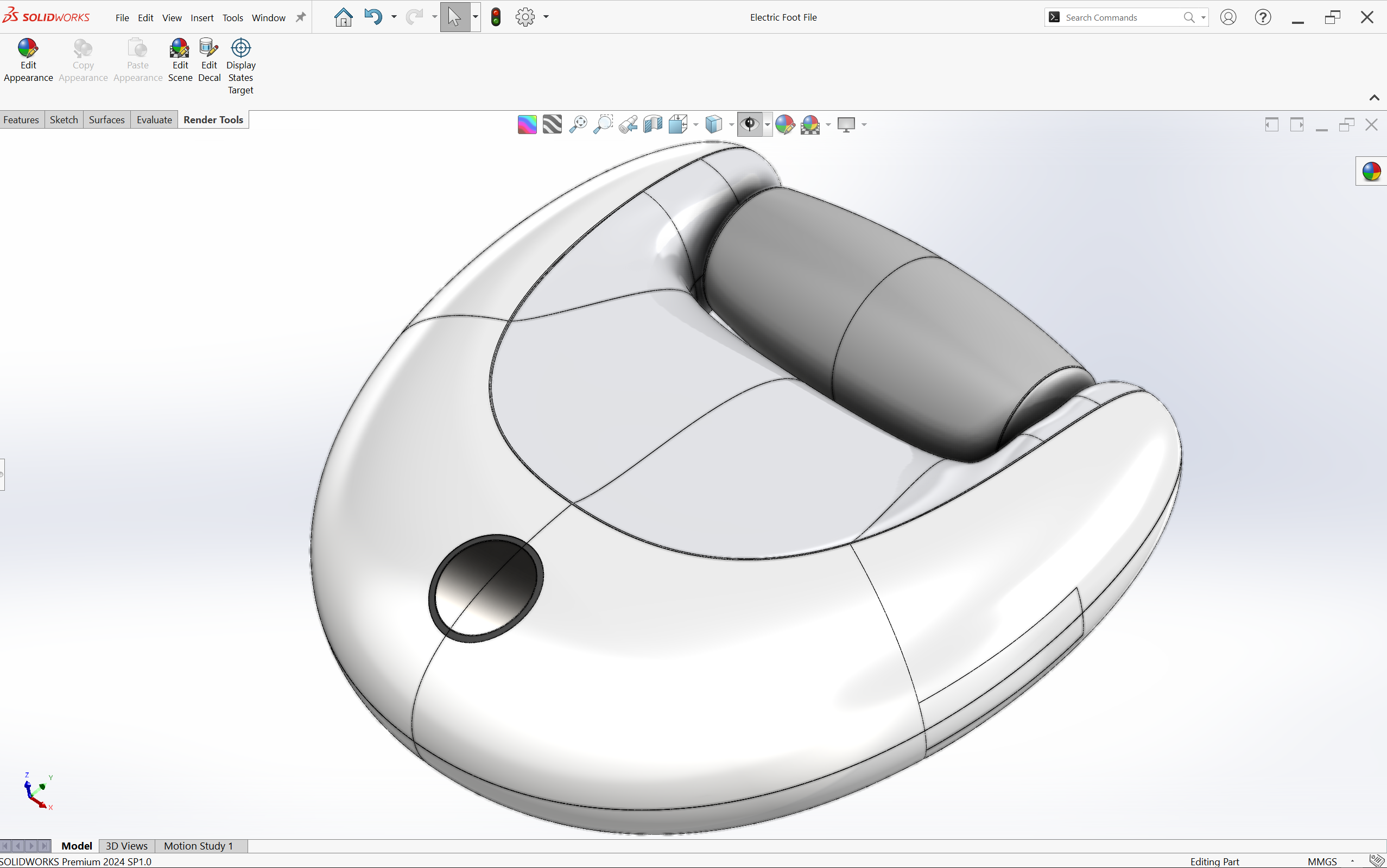The image size is (1387, 868).
Task: Click the Search Commands field
Action: [x=1119, y=18]
